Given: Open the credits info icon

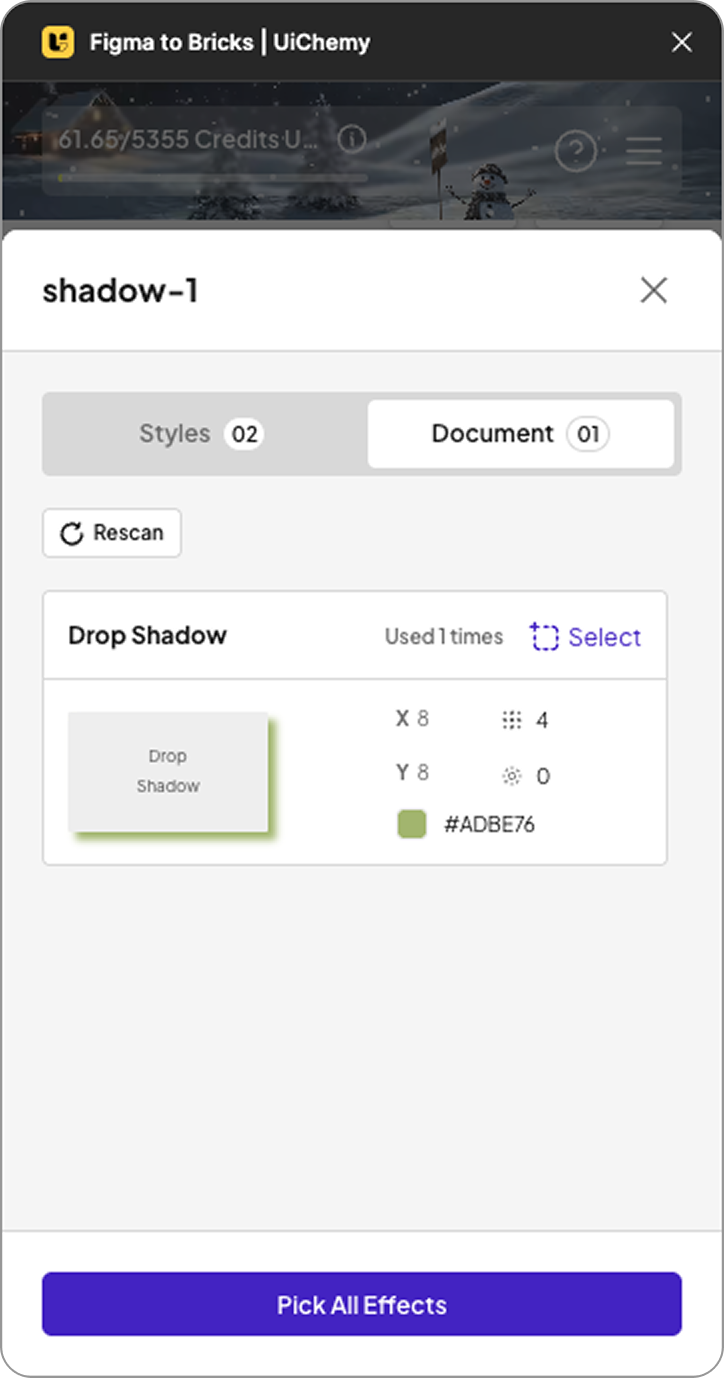Looking at the screenshot, I should (x=352, y=139).
